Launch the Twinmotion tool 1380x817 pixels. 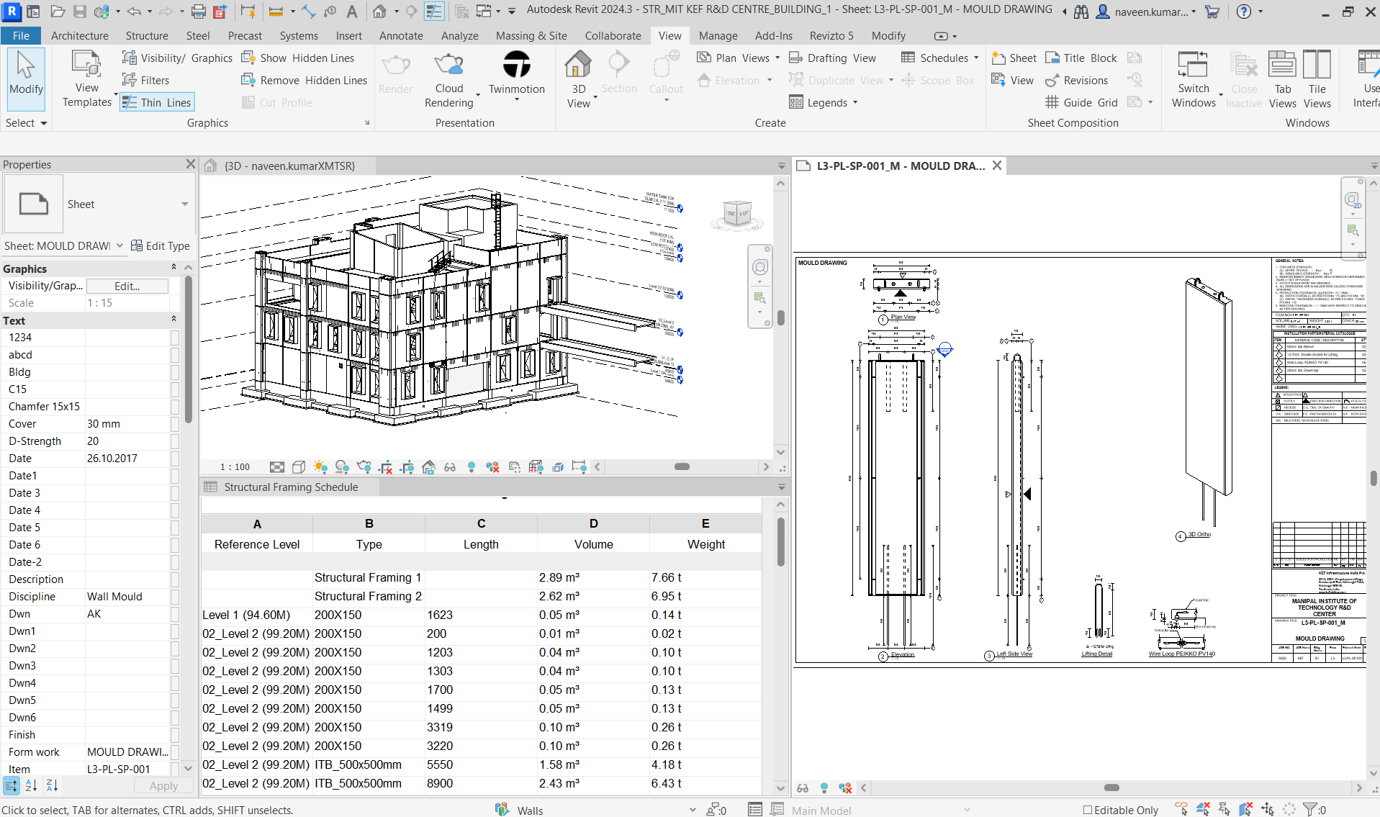516,76
